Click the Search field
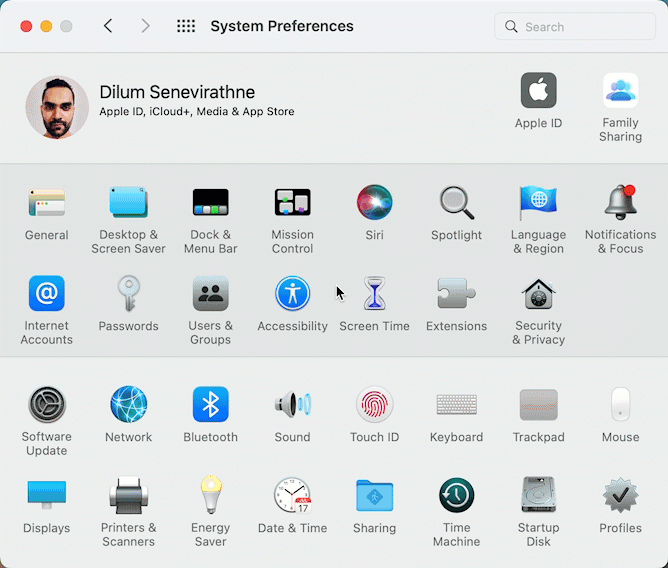This screenshot has height=568, width=668. (575, 26)
